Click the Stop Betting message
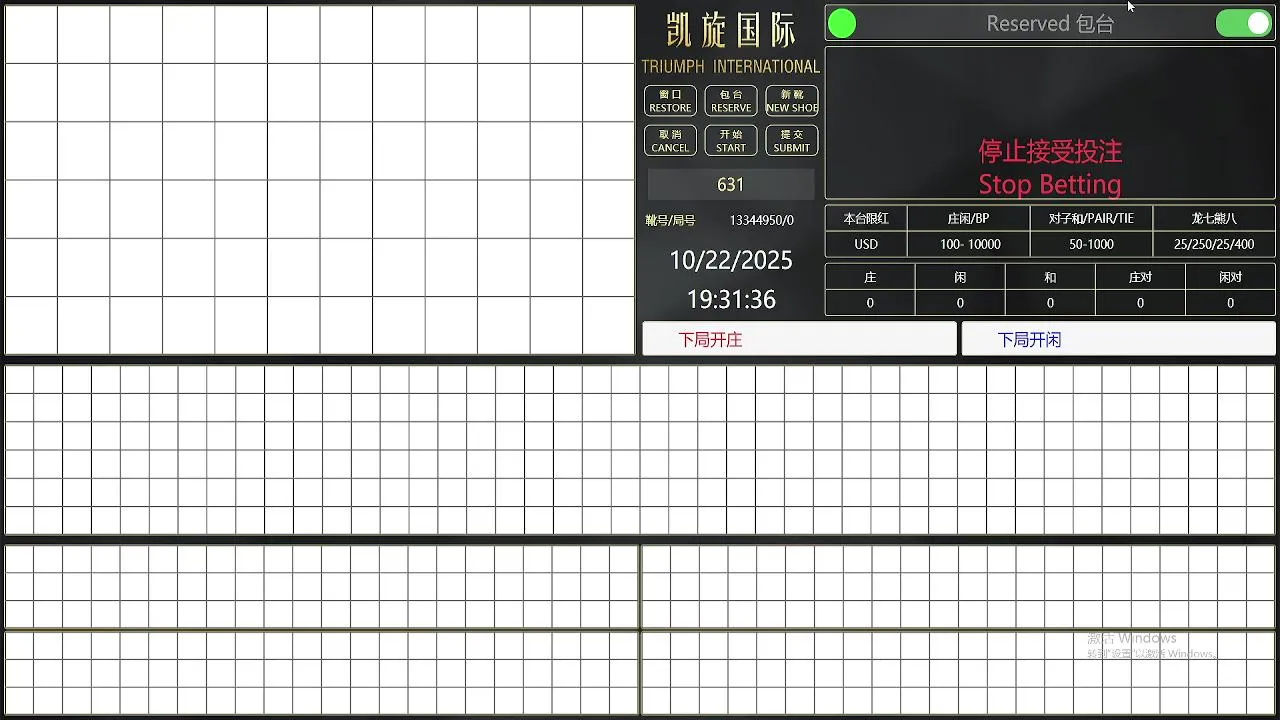Screen dimensions: 1280x720 click(1050, 185)
